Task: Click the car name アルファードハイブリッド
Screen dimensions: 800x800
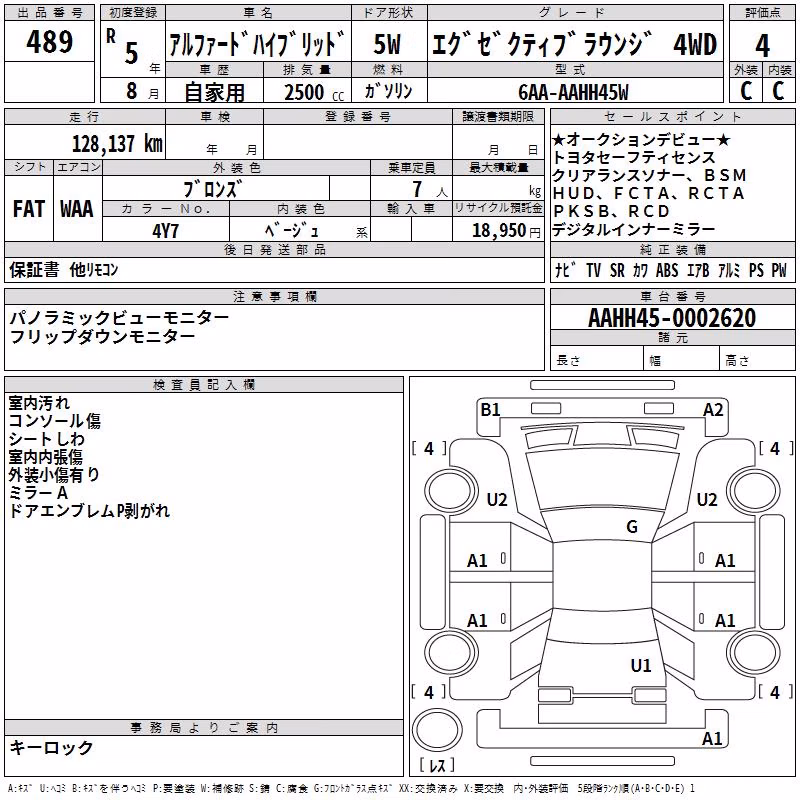Action: [x=257, y=43]
